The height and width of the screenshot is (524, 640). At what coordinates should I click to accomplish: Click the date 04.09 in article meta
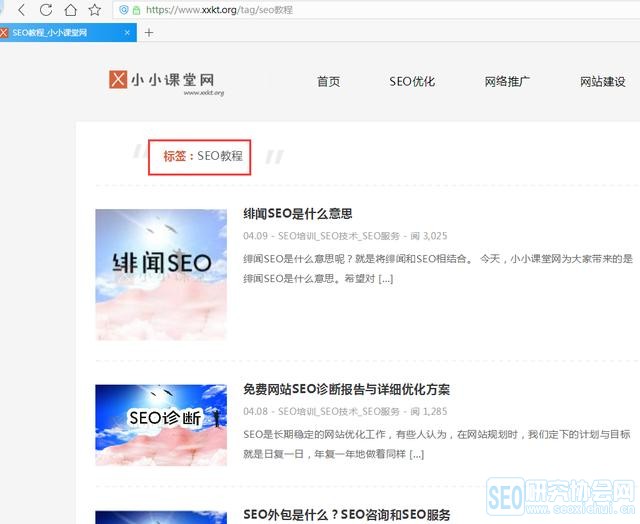tap(255, 236)
